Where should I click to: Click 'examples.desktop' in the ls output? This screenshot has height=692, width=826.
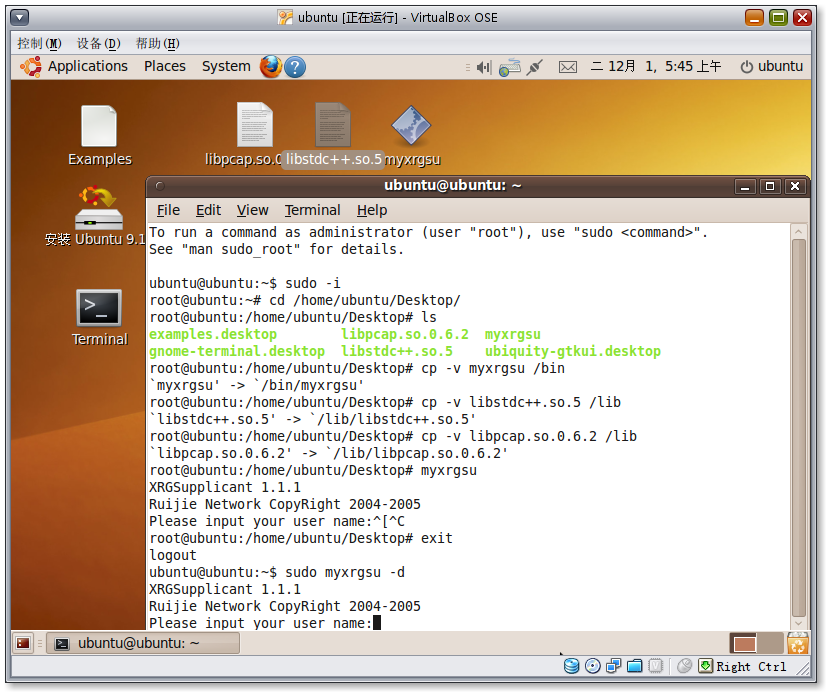pyautogui.click(x=213, y=334)
